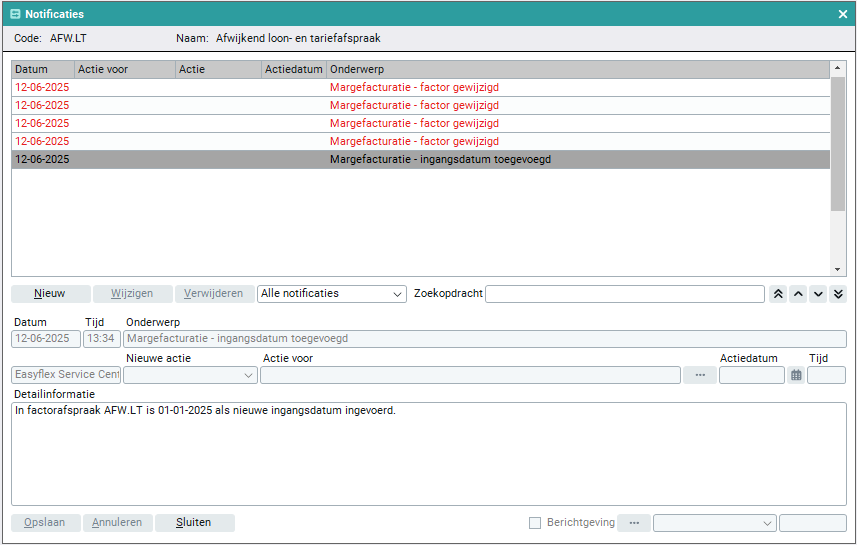Close the Notificaties window

(x=843, y=14)
